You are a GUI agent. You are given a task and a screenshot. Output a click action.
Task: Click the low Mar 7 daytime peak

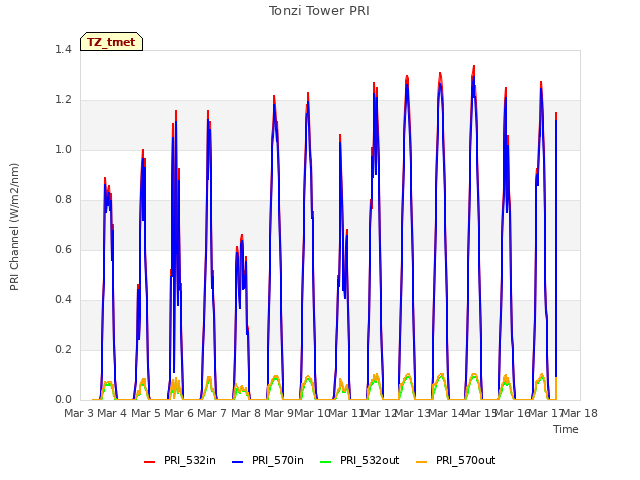[242, 236]
